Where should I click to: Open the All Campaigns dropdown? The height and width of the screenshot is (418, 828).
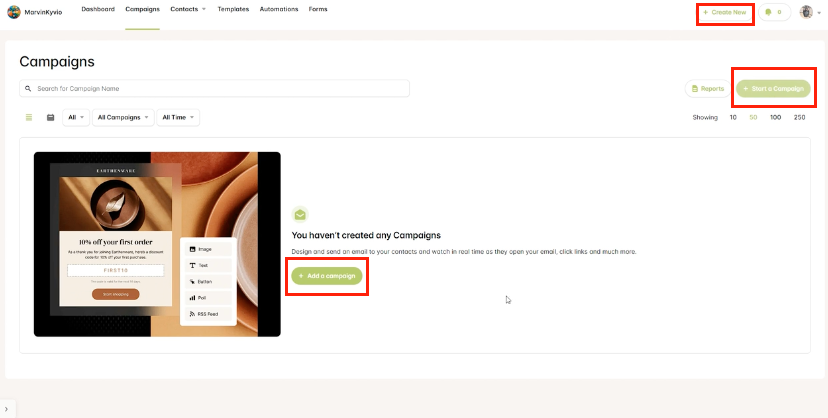point(123,117)
